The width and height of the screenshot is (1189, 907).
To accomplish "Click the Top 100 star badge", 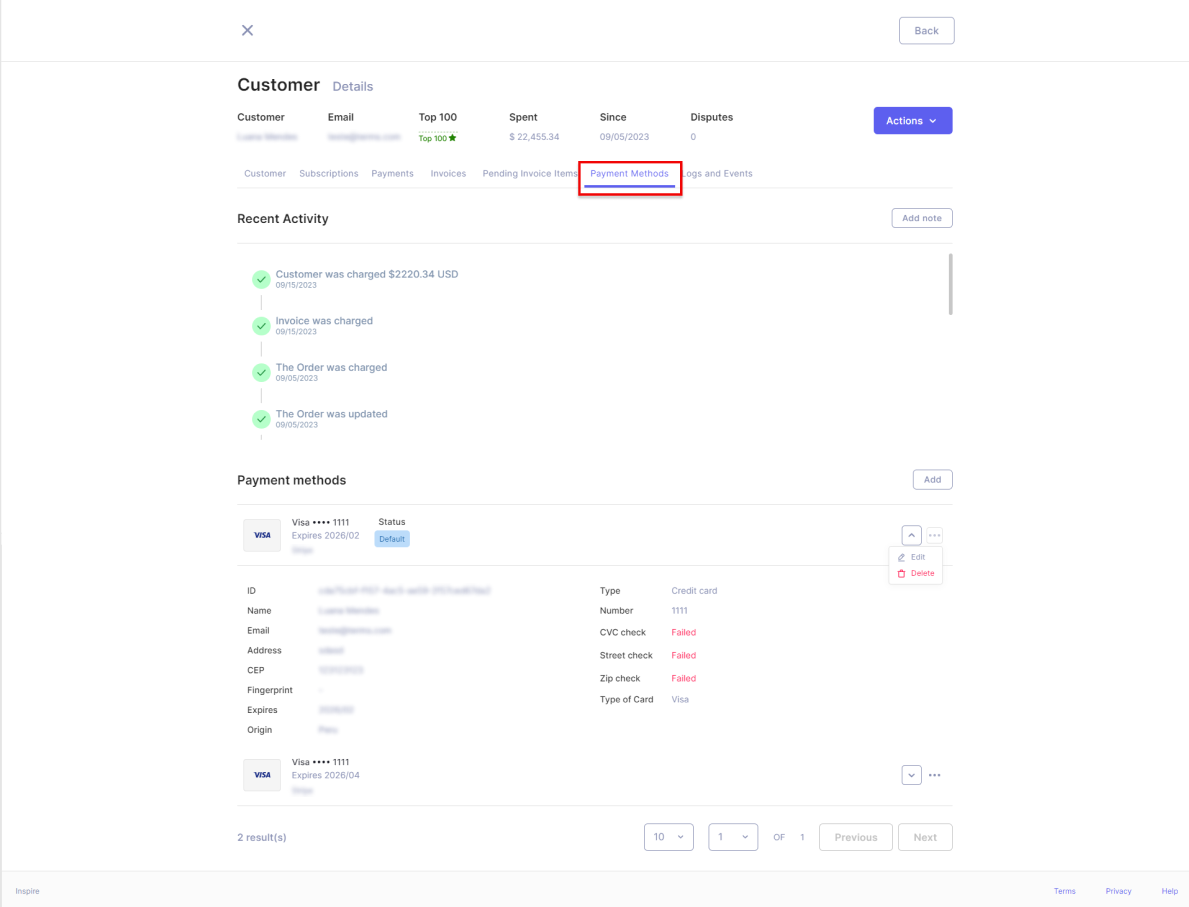I will pyautogui.click(x=438, y=138).
